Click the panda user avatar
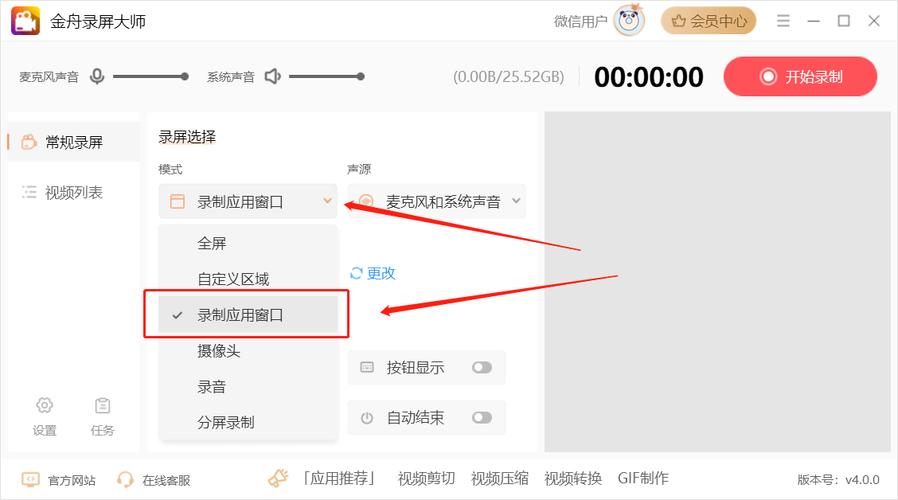This screenshot has width=898, height=500. [629, 21]
